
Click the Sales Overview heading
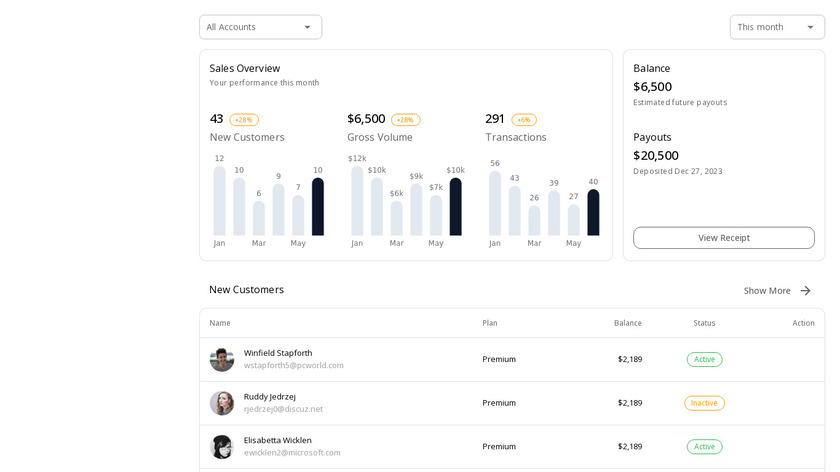coord(244,69)
